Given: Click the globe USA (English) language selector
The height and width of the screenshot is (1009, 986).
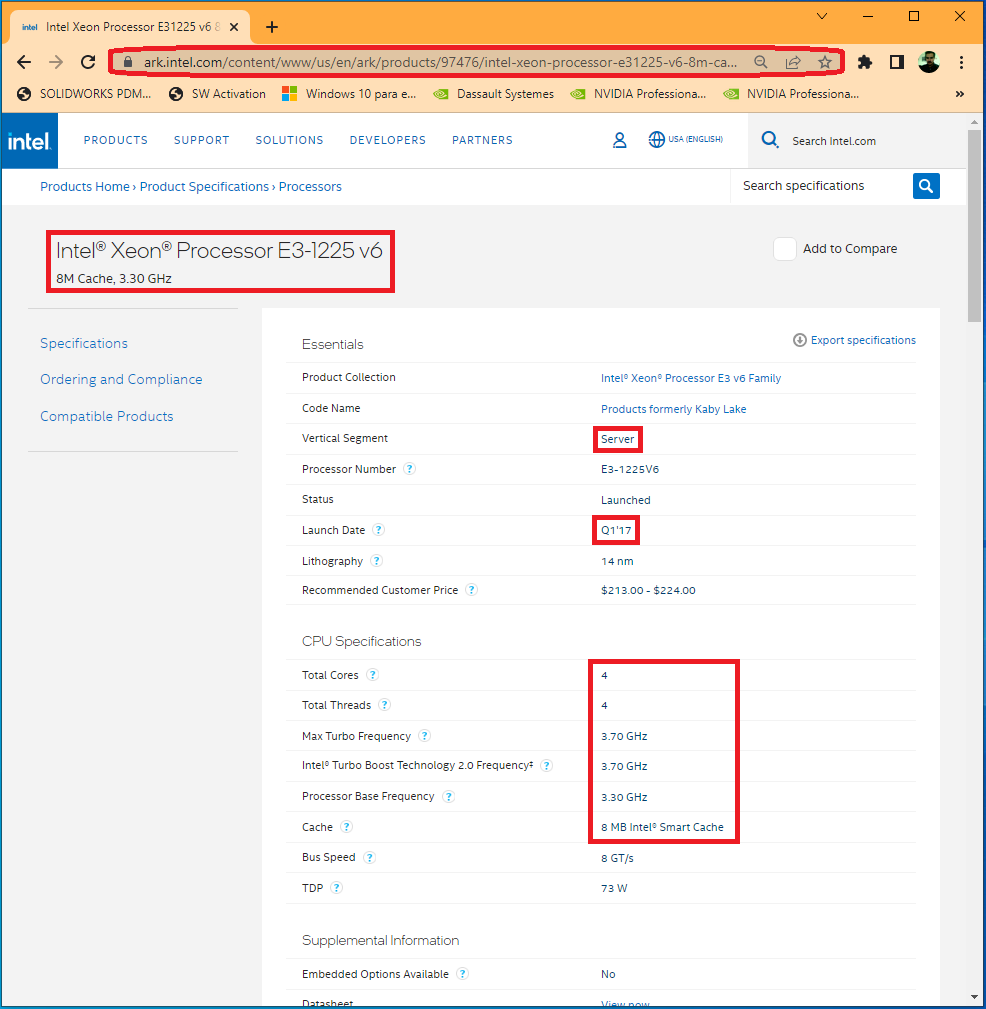Looking at the screenshot, I should (x=685, y=139).
